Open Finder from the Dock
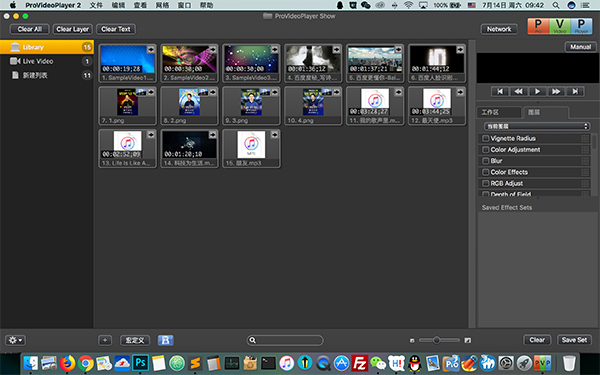The width and height of the screenshot is (600, 375). click(31, 363)
